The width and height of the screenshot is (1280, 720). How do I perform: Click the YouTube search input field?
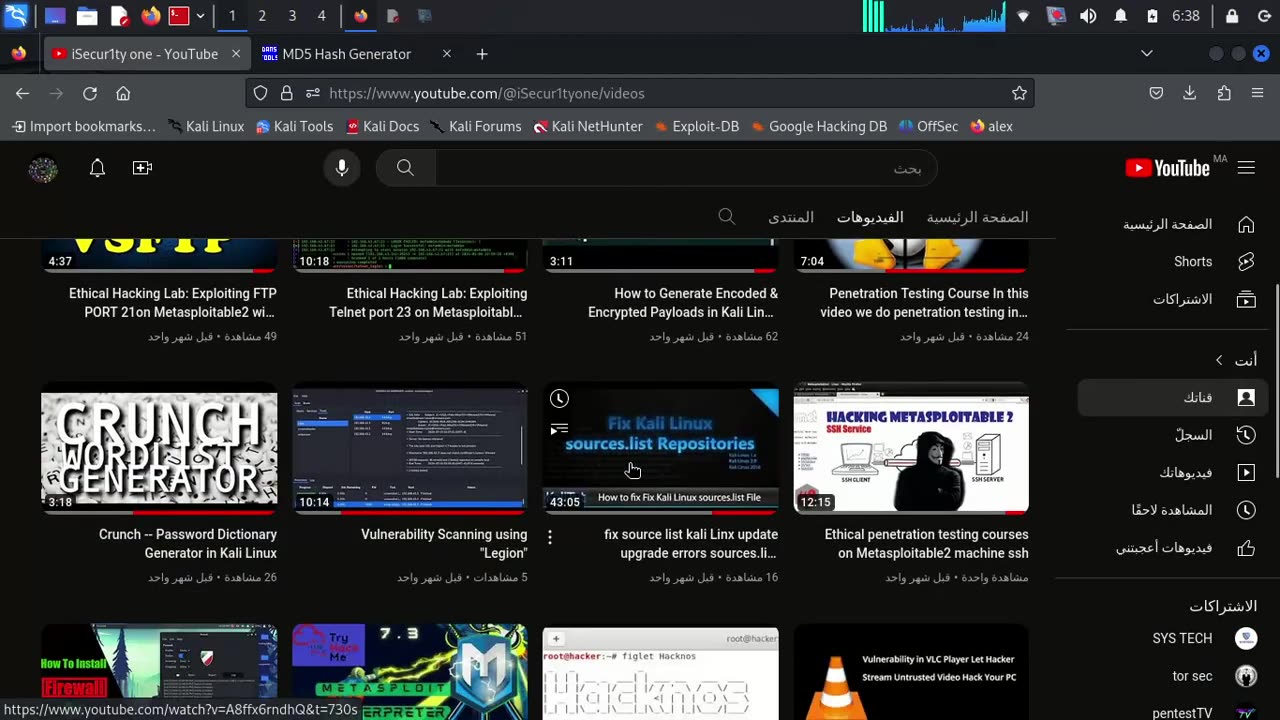coord(685,168)
